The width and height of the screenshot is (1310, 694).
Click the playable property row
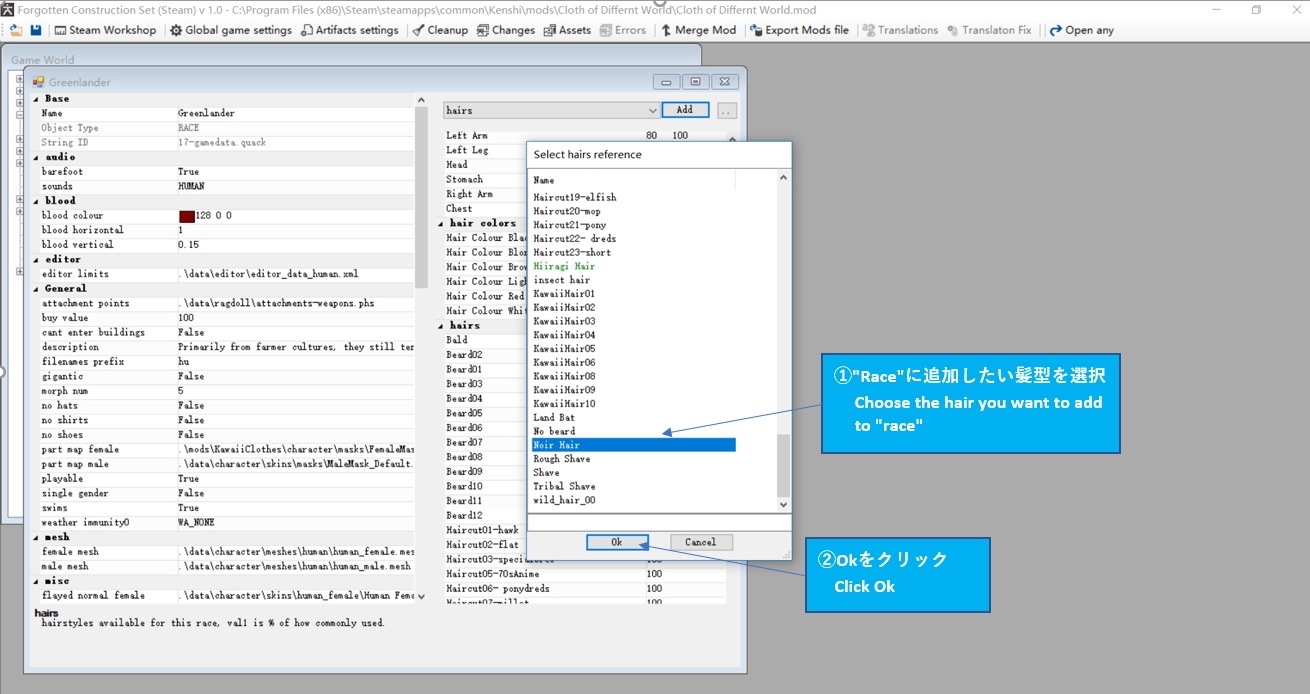pyautogui.click(x=224, y=479)
